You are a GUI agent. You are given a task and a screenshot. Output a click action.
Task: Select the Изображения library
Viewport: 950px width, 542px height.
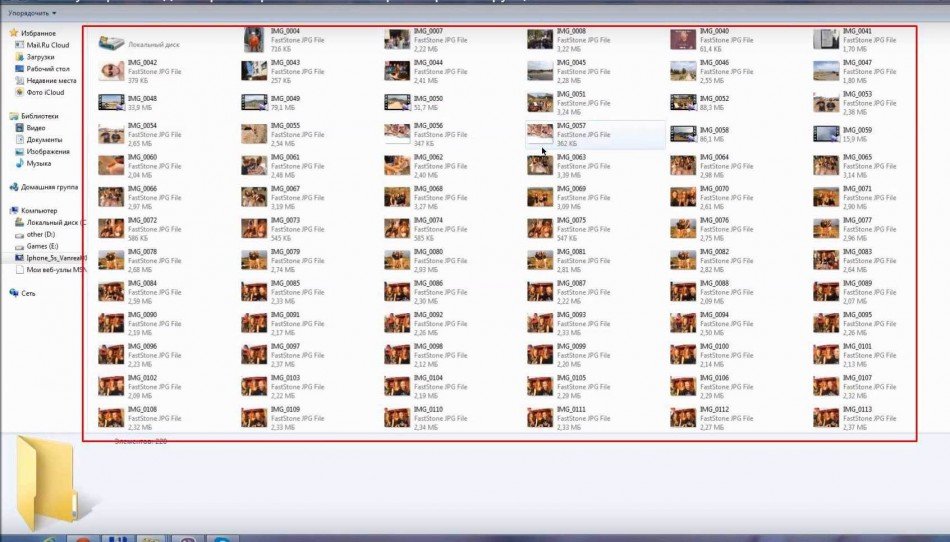click(18, 152)
